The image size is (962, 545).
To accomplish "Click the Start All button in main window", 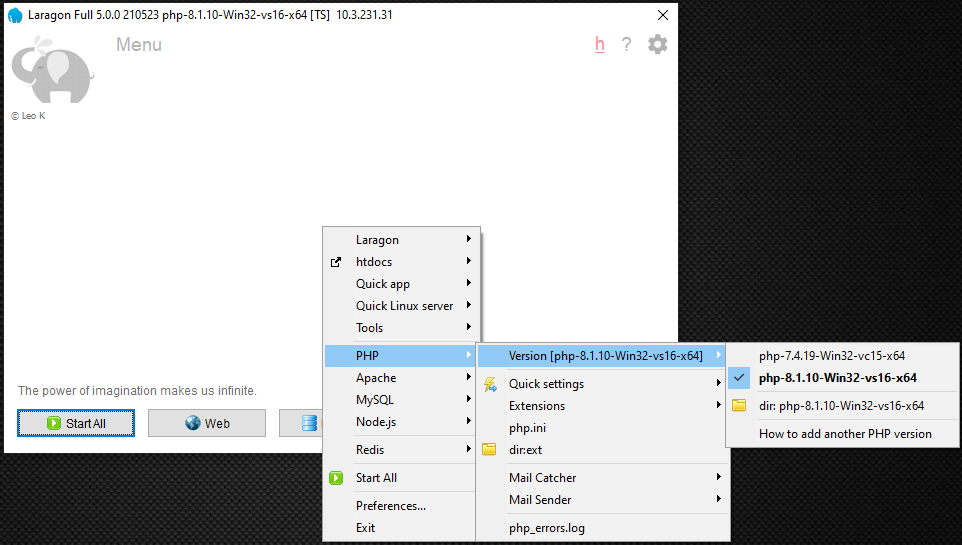I will coord(75,423).
